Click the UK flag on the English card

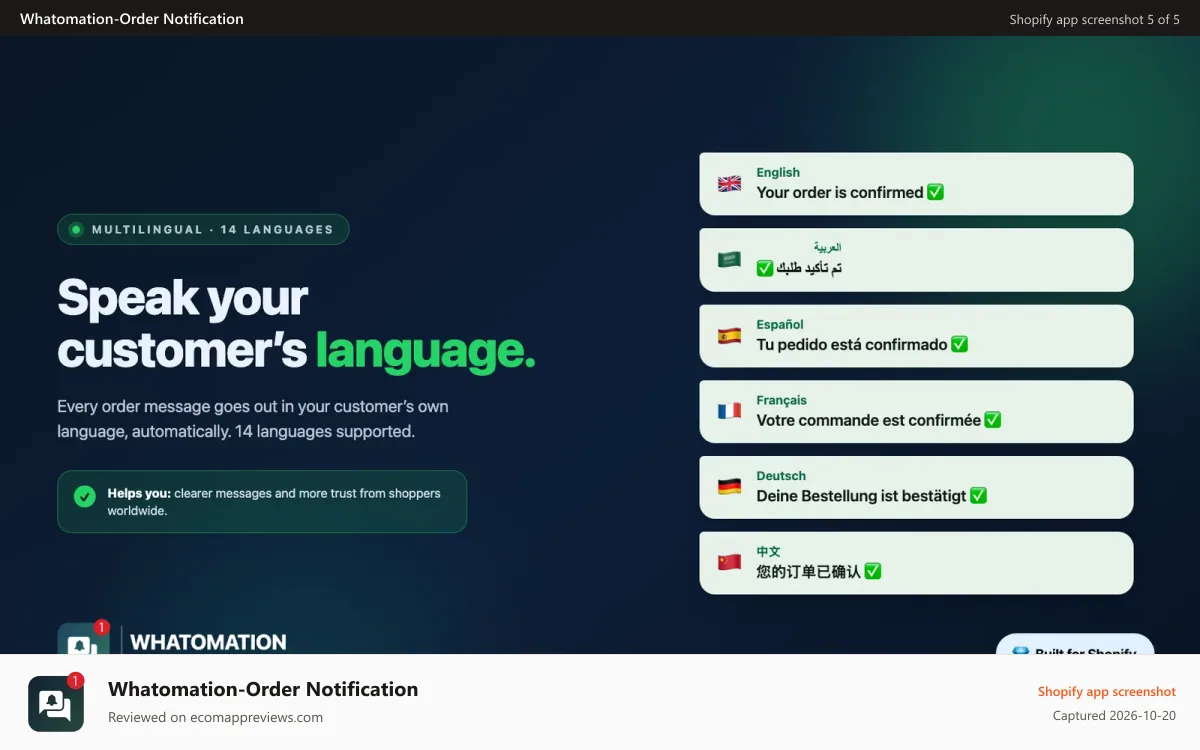pos(729,184)
